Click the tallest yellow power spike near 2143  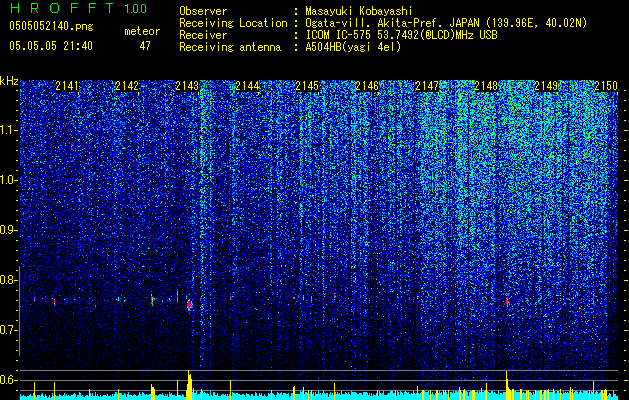189,385
